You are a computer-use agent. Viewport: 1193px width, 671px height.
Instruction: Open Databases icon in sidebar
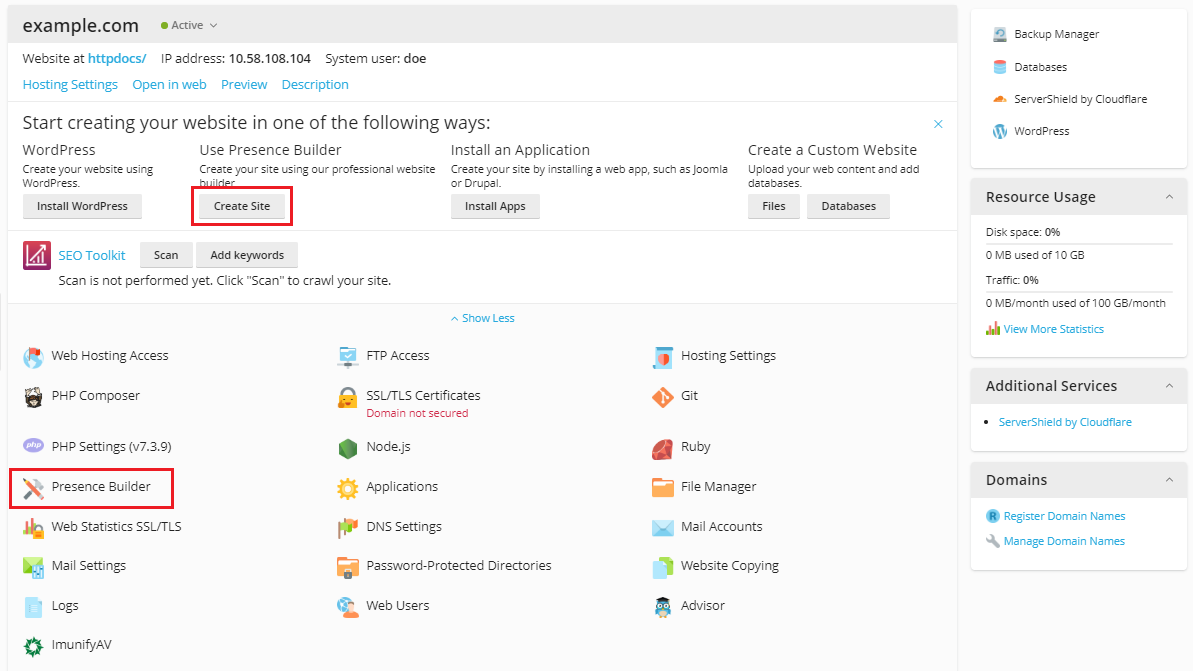[x=1000, y=67]
